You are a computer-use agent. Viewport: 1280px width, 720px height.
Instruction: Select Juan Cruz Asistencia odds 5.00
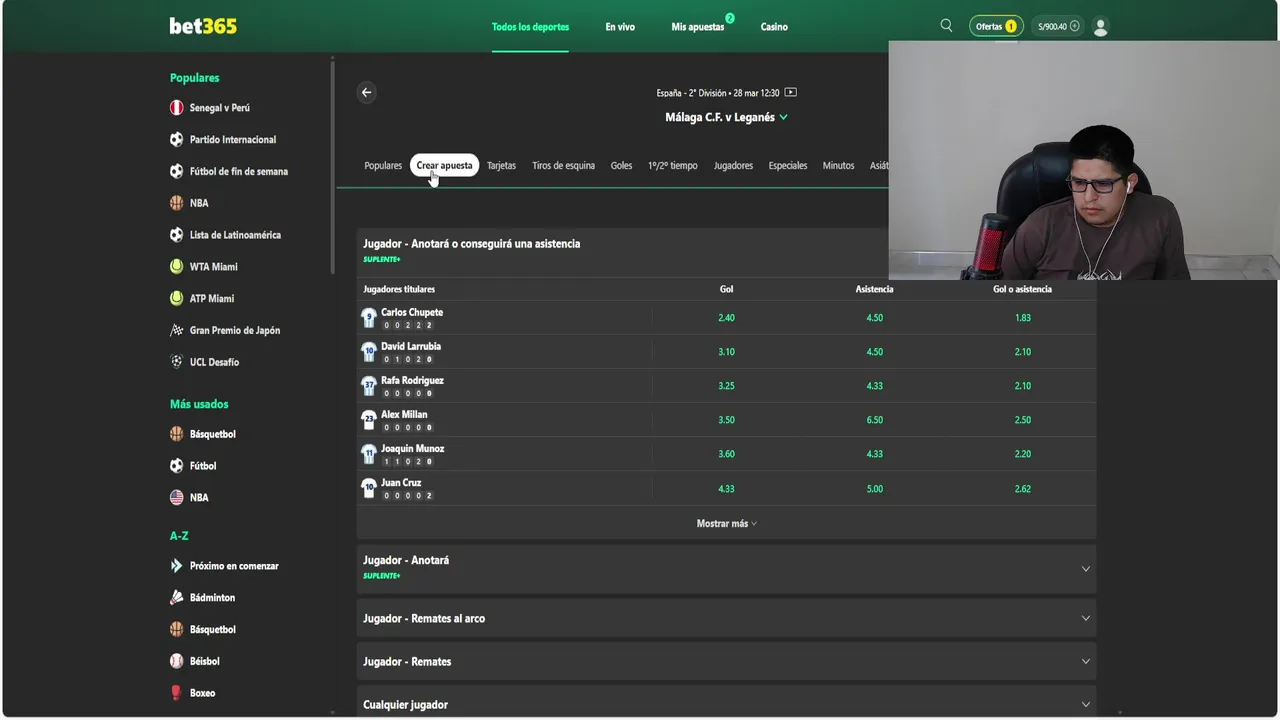(875, 489)
